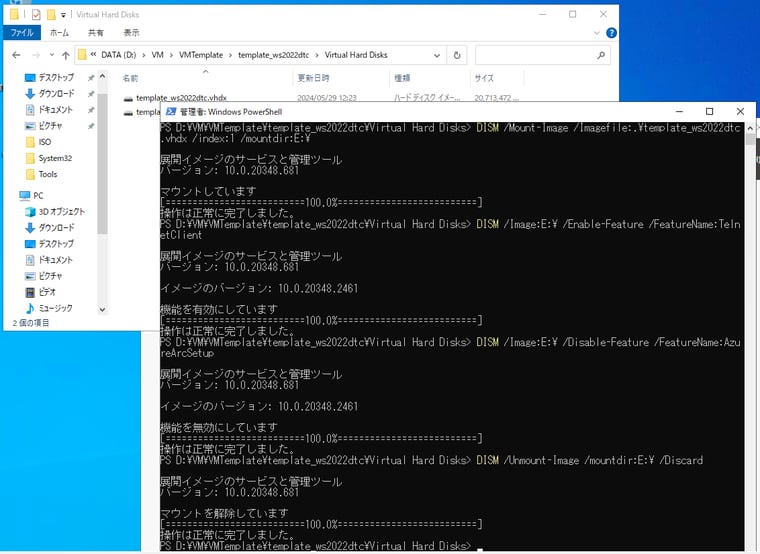
Task: Open the address bar history dropdown
Action: [437, 55]
